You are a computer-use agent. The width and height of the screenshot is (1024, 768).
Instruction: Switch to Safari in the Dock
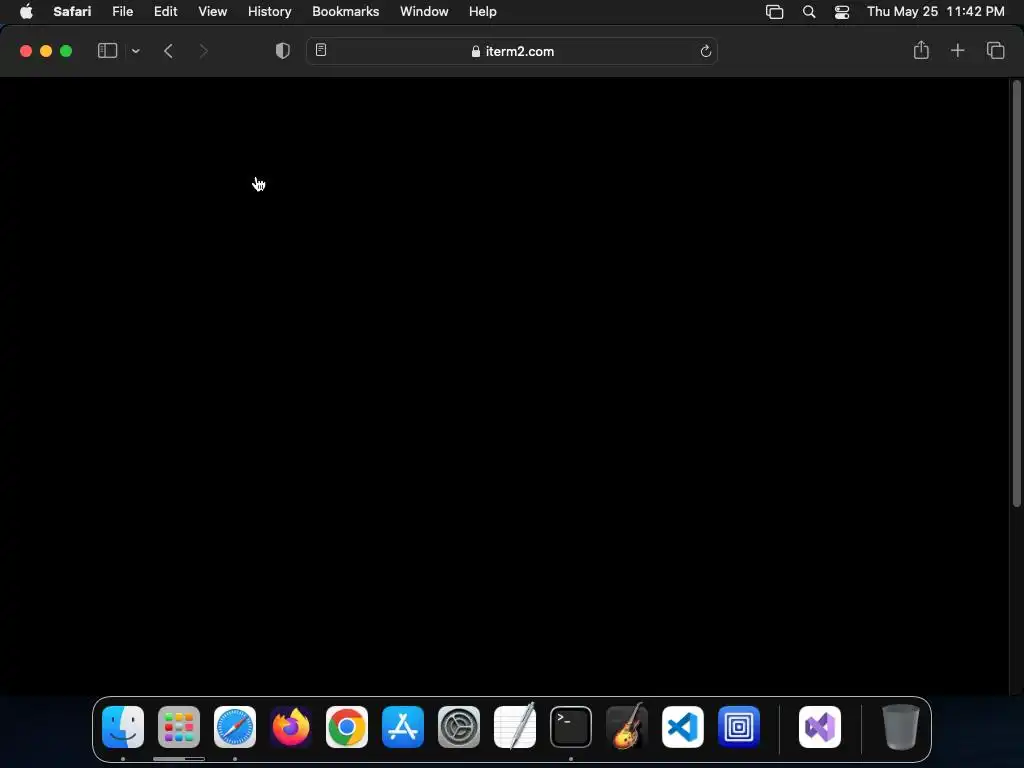pyautogui.click(x=235, y=726)
